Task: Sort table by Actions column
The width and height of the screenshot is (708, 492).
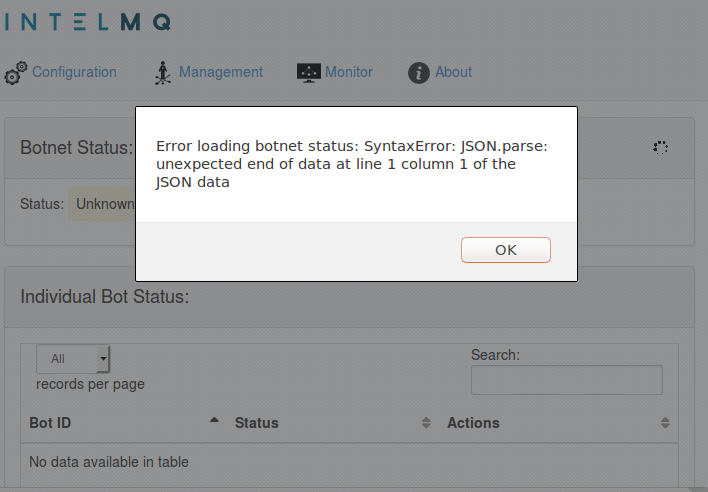Action: tap(473, 423)
